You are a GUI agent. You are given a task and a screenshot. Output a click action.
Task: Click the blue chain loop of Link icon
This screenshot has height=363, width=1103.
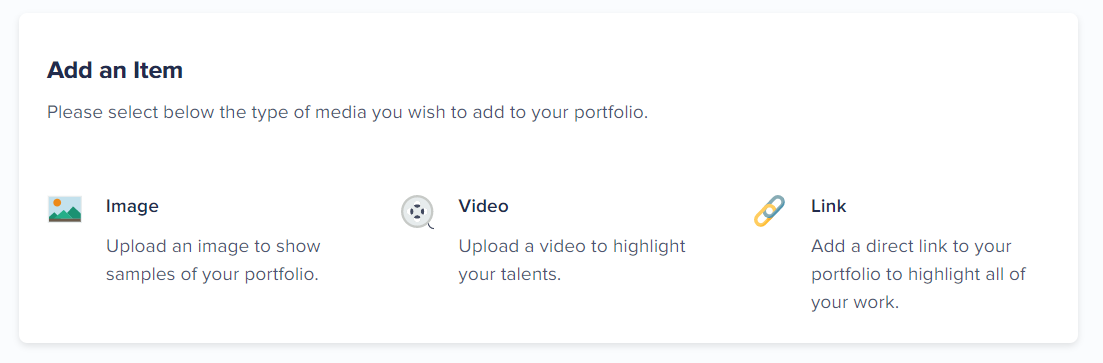[x=776, y=205]
